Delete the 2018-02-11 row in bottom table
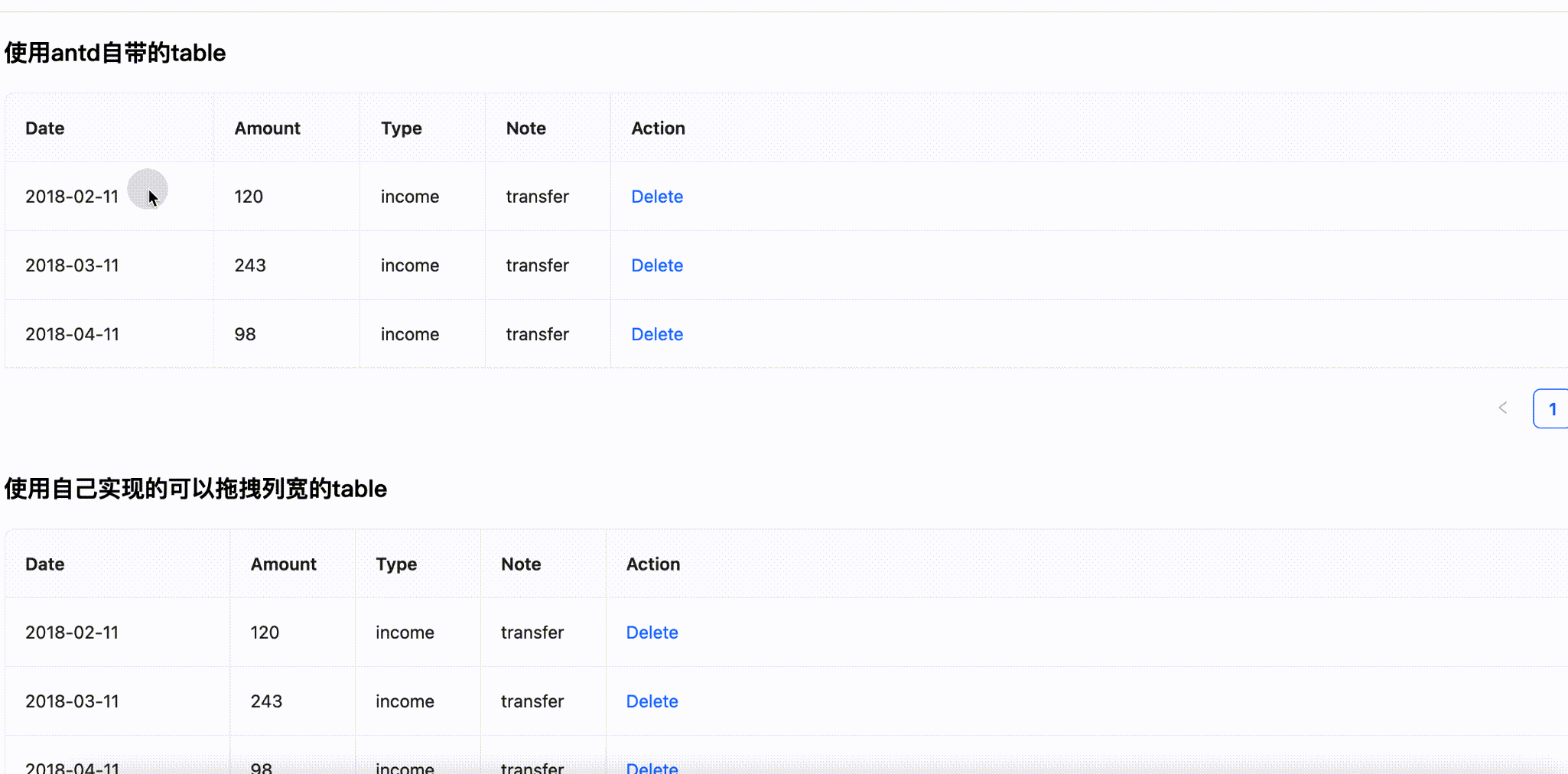The image size is (1568, 774). [x=652, y=633]
